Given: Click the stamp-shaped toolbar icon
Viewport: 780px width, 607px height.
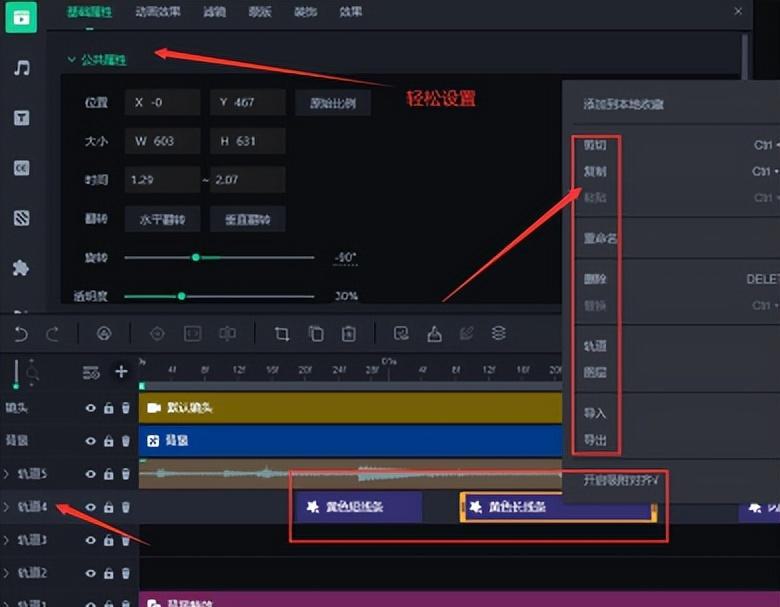Looking at the screenshot, I should click(434, 334).
